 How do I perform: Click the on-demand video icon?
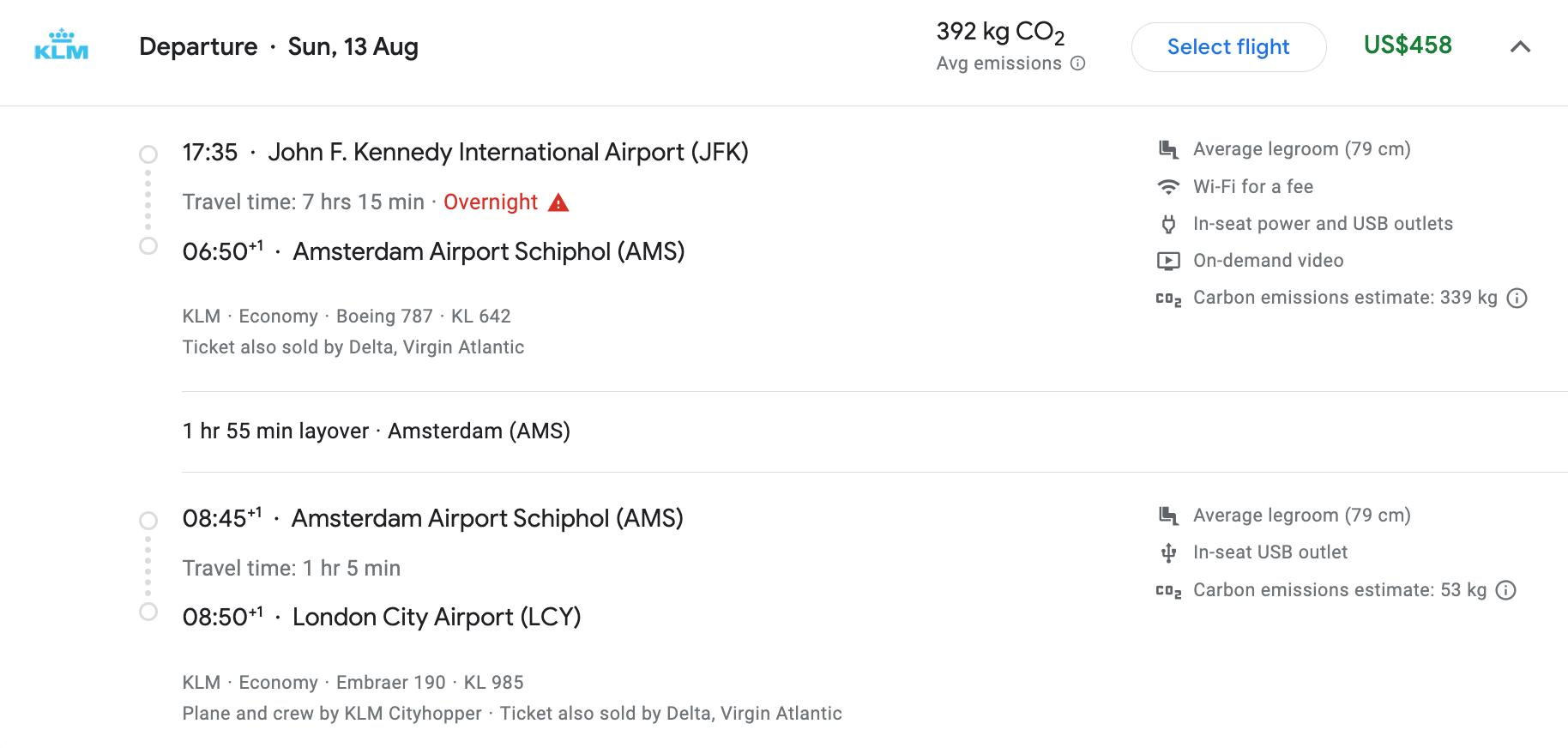pos(1168,261)
